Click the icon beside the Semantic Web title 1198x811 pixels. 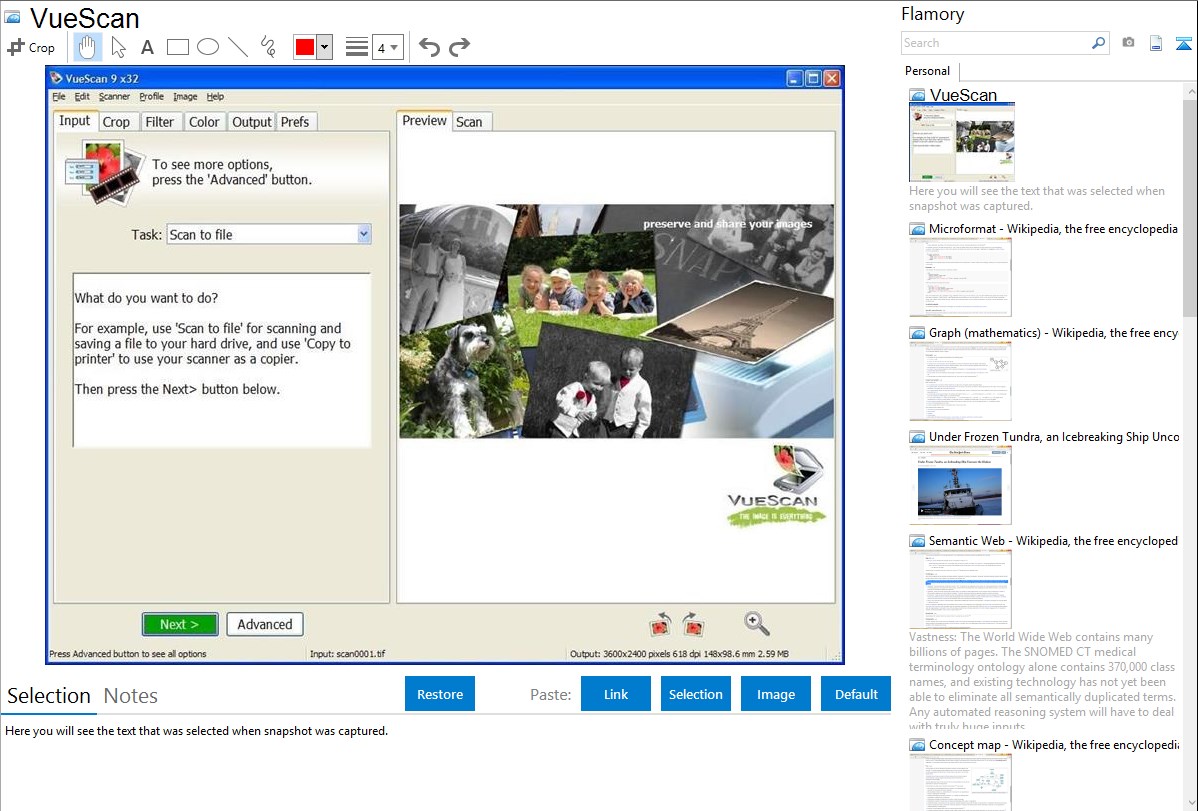pyautogui.click(x=917, y=541)
